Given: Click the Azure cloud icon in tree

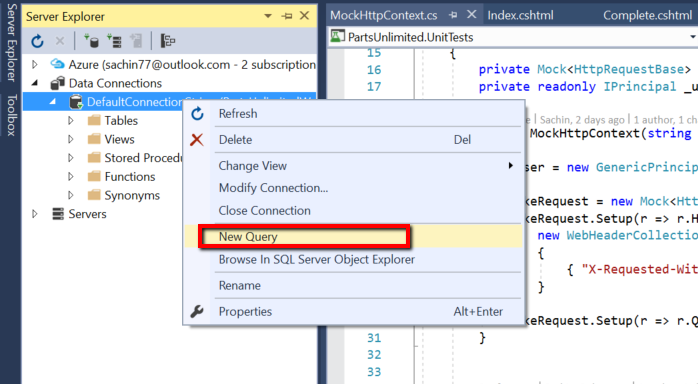Looking at the screenshot, I should coord(57,64).
